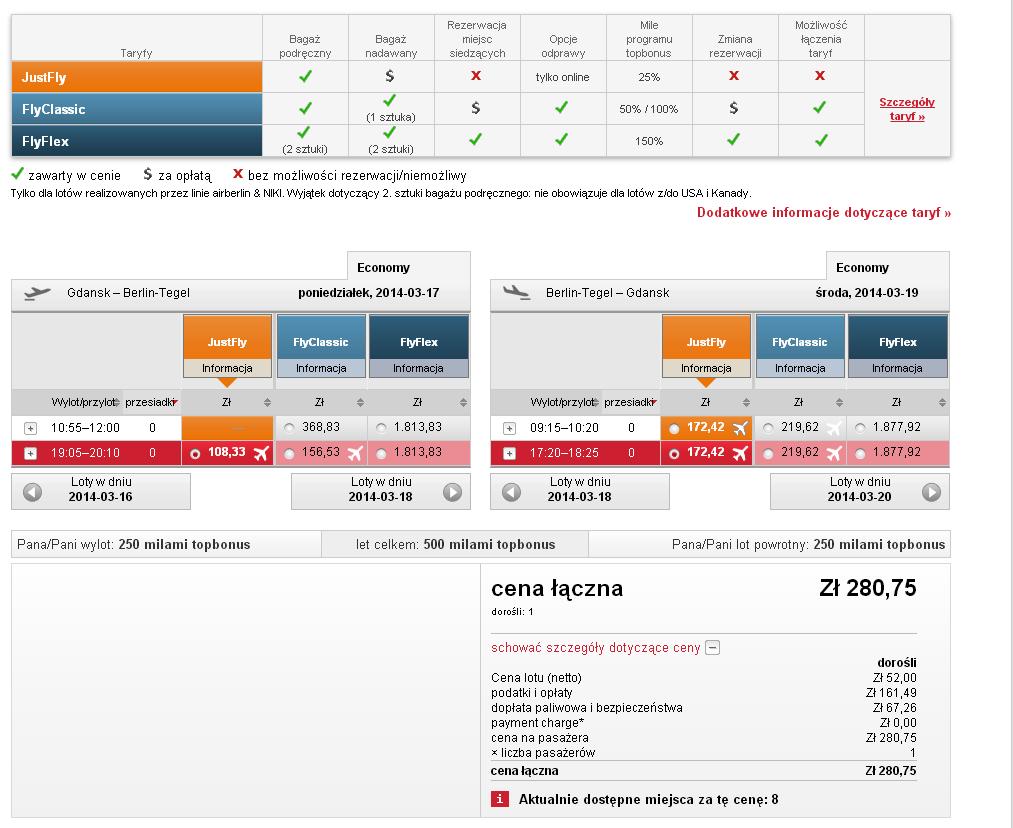Open Dodatkowe informacje dotyczące taryf link
1013x828 pixels.
click(824, 212)
